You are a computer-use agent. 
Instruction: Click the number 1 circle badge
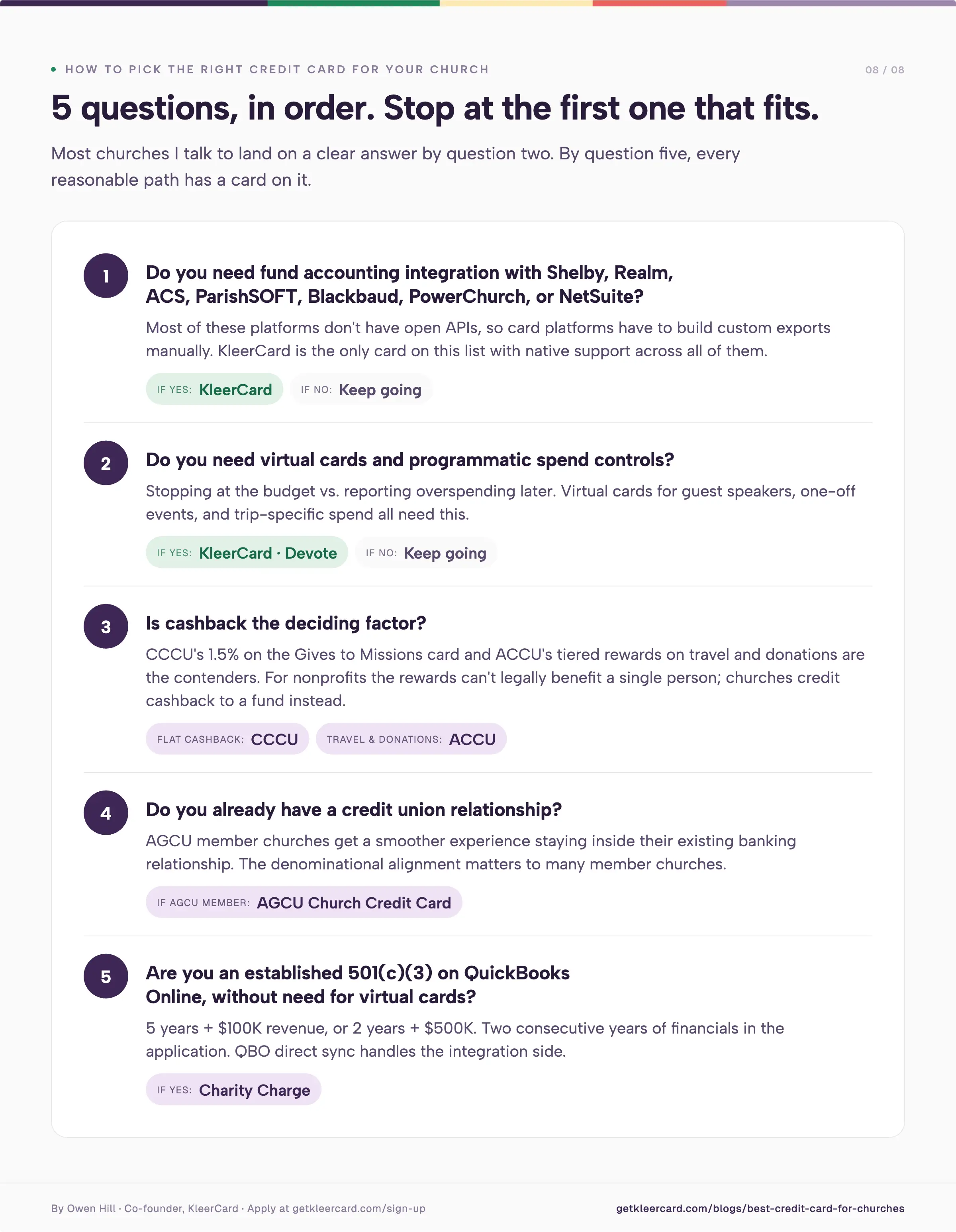pyautogui.click(x=106, y=276)
